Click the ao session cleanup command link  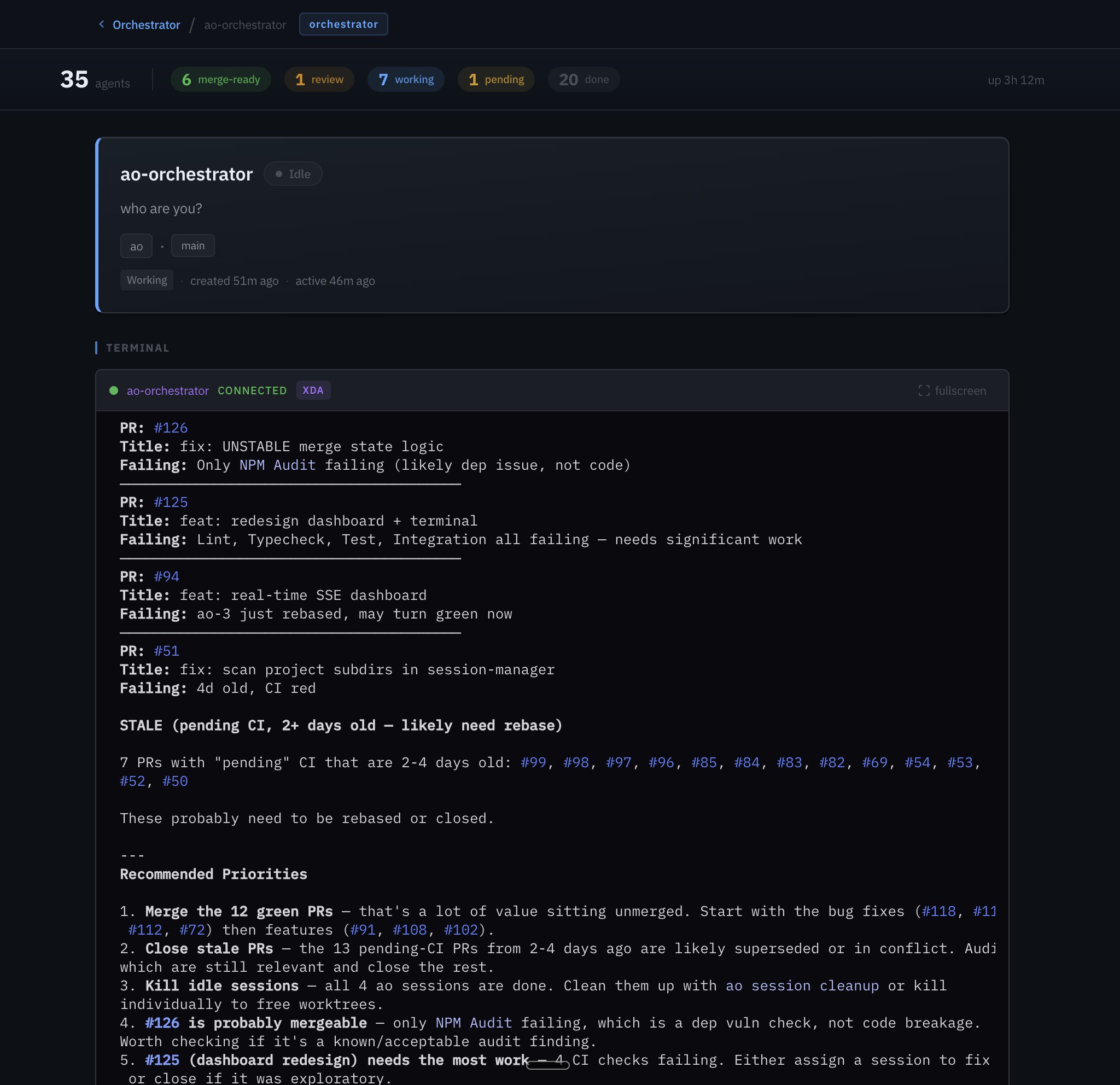[x=802, y=985]
